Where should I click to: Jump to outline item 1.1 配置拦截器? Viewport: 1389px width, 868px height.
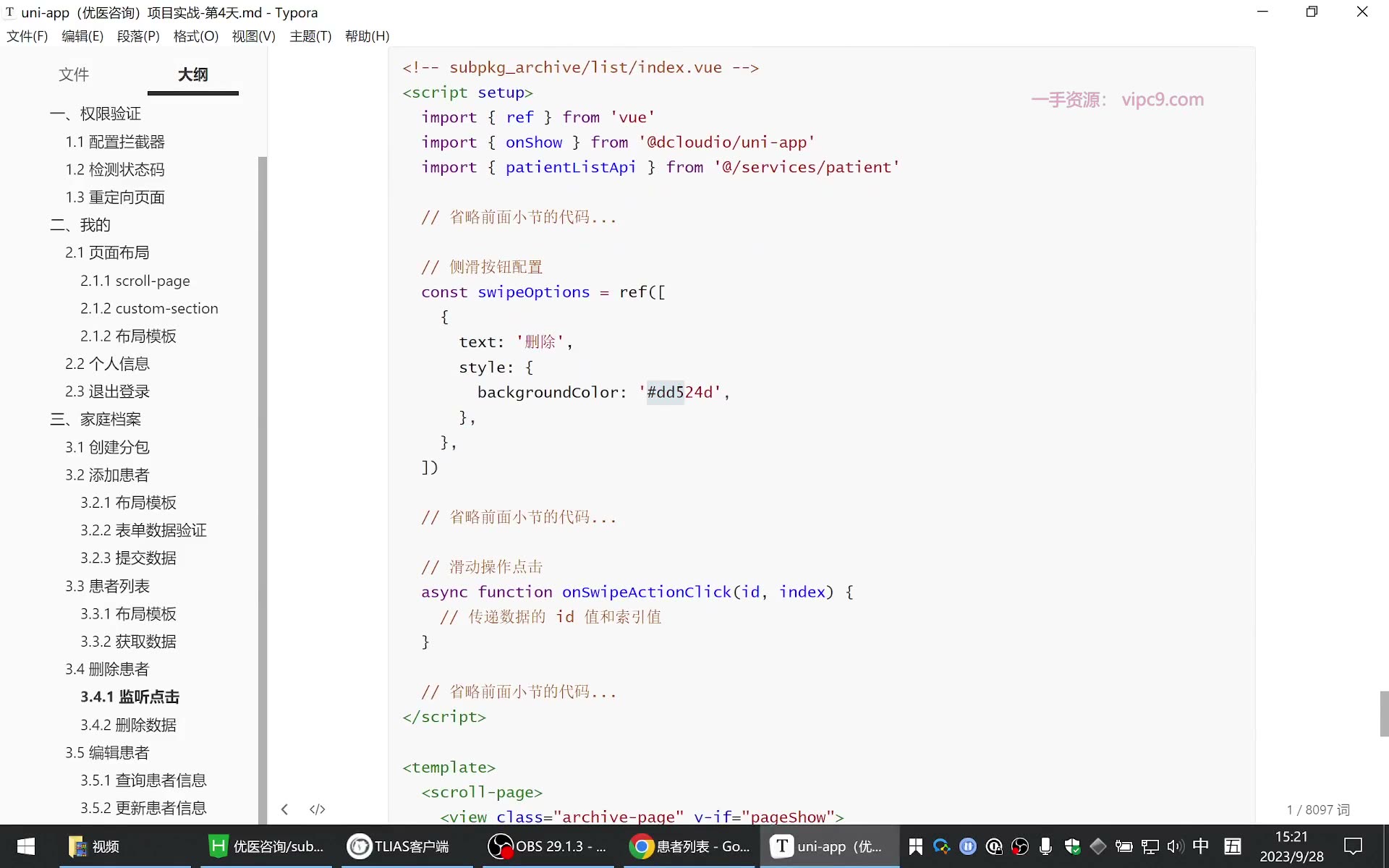[x=115, y=142]
